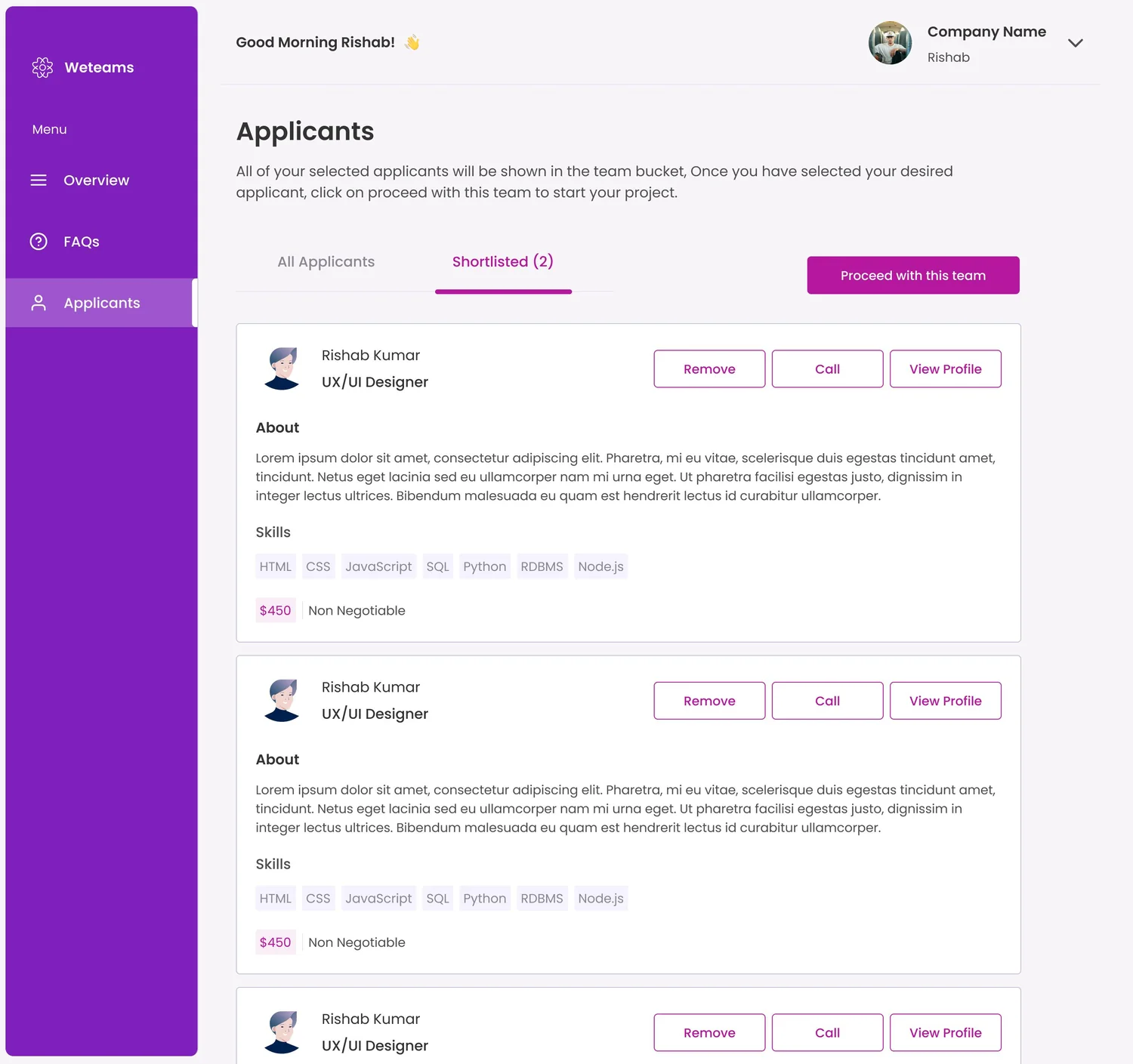Click the HTML skill tag on second card
This screenshot has width=1133, height=1064.
coord(276,899)
